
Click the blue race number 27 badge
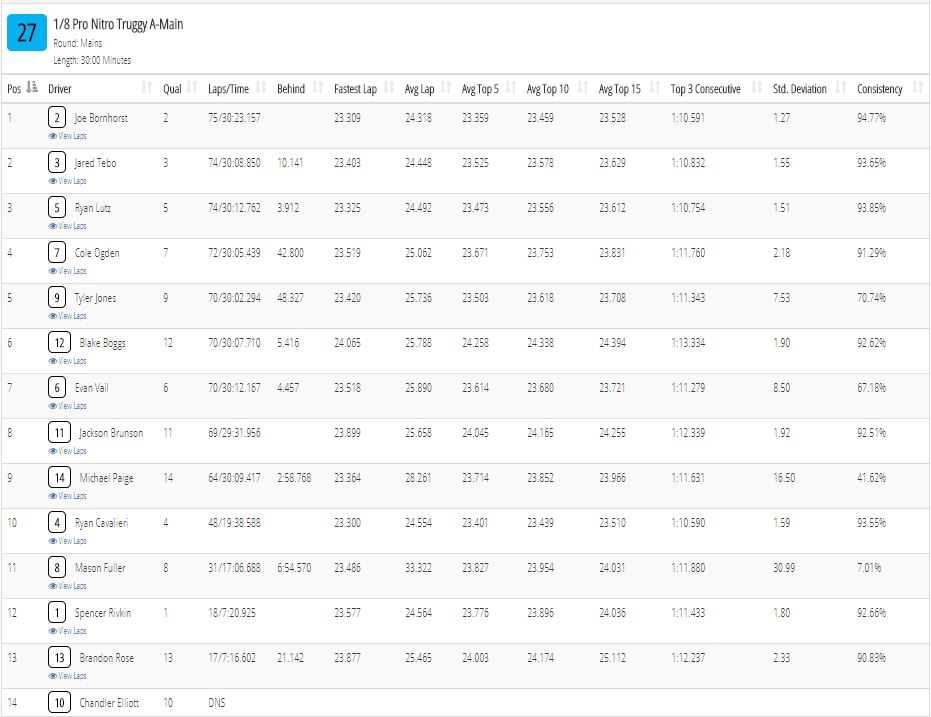[27, 33]
